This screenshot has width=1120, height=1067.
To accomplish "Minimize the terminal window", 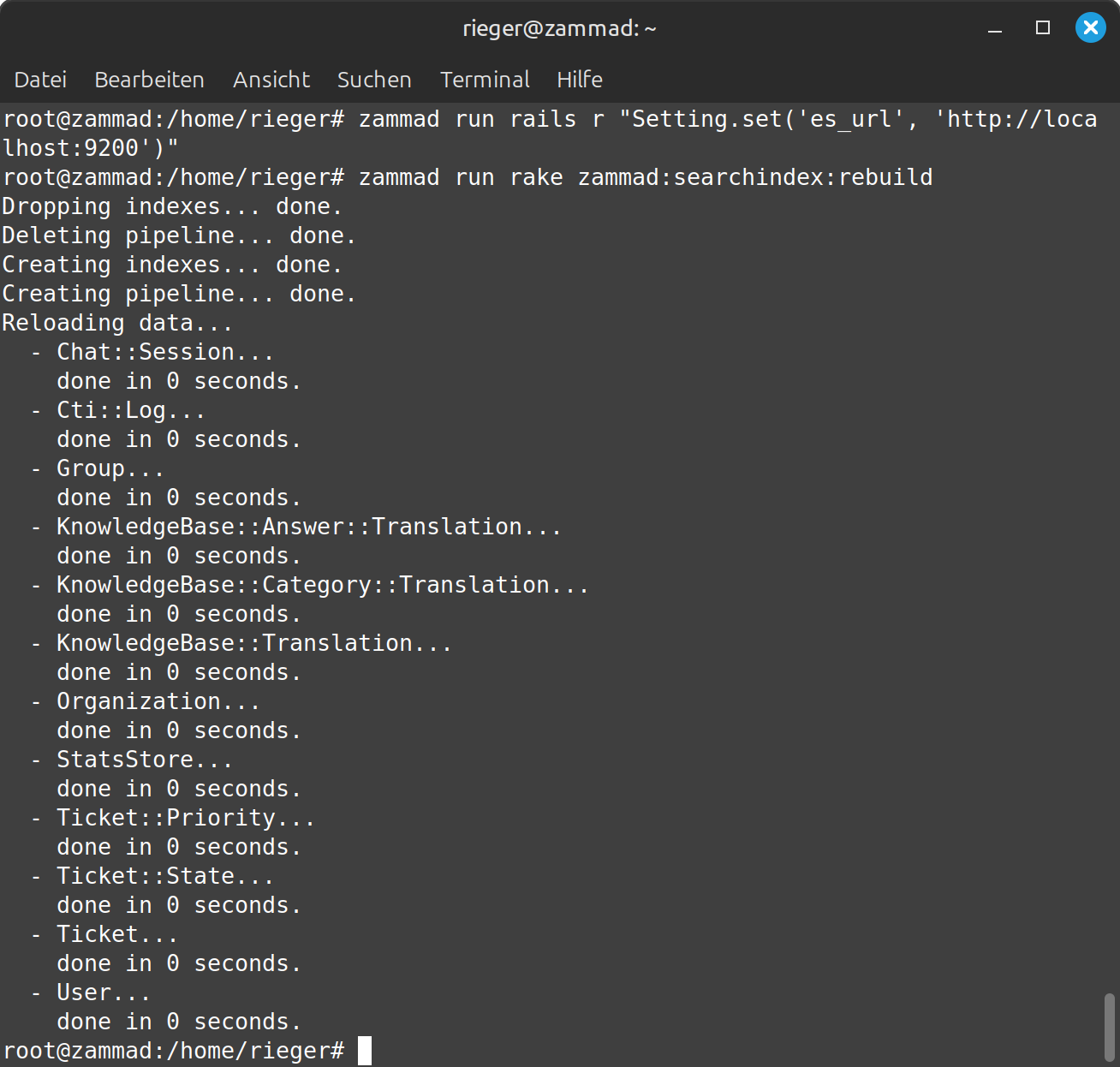I will [x=995, y=28].
